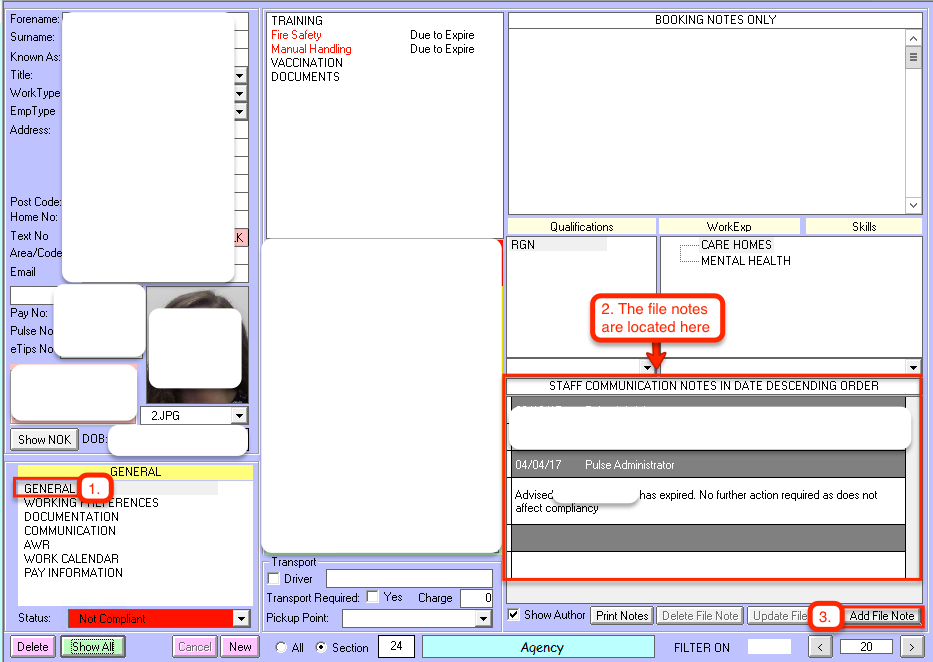The height and width of the screenshot is (662, 933).
Task: Click the Add File Note button
Action: point(881,616)
